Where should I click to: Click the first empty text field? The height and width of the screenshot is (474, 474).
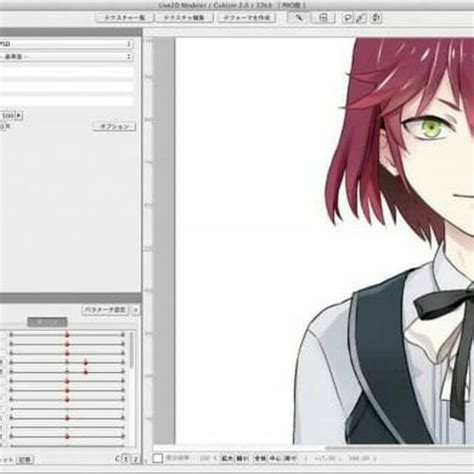point(67,72)
